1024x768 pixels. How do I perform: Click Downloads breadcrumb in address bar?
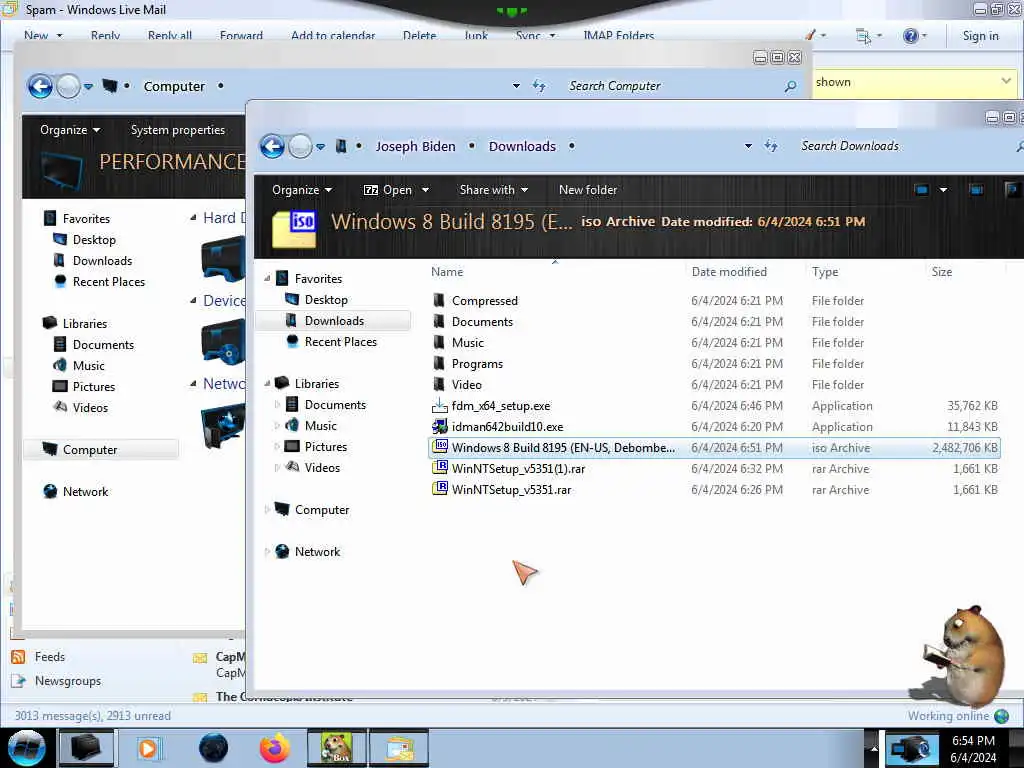522,146
